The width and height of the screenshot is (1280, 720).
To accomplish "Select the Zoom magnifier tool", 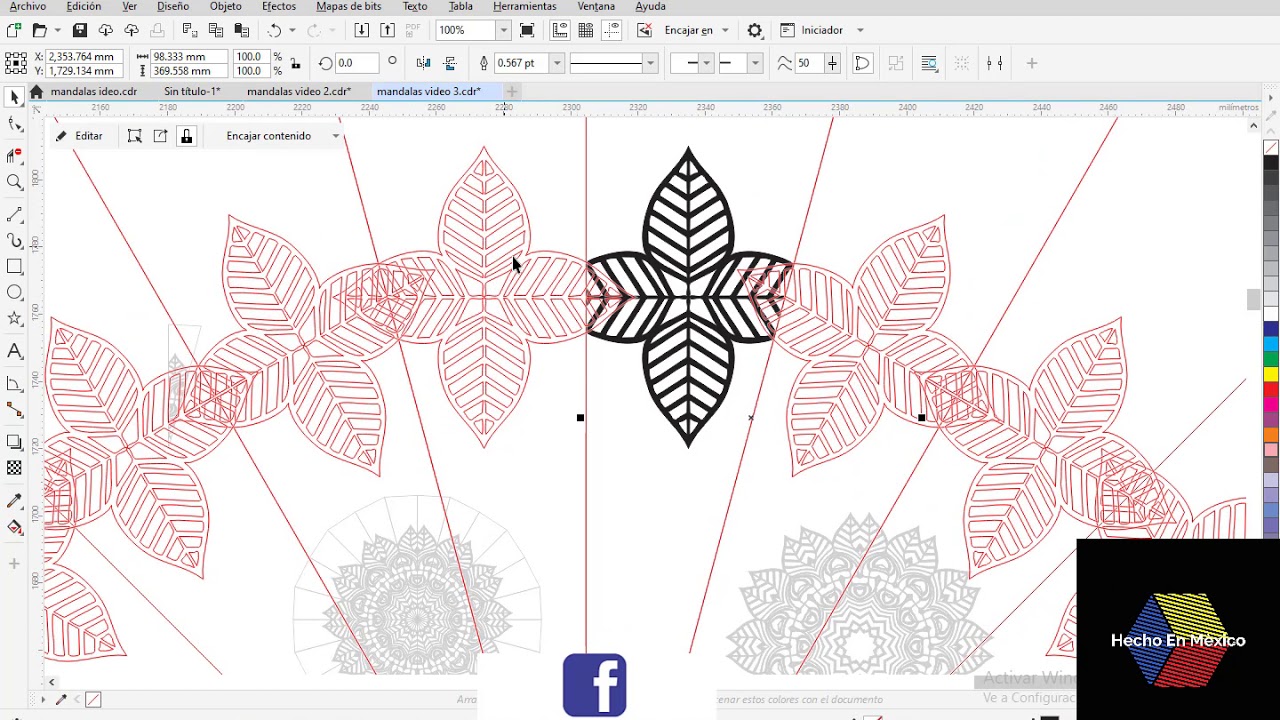I will click(14, 182).
